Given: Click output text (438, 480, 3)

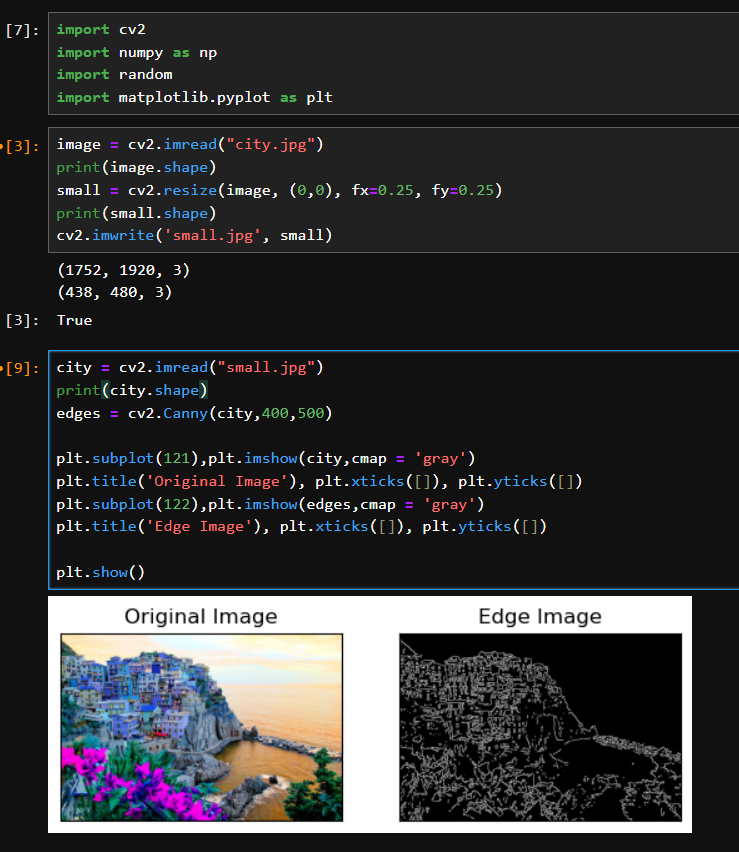Looking at the screenshot, I should (115, 292).
